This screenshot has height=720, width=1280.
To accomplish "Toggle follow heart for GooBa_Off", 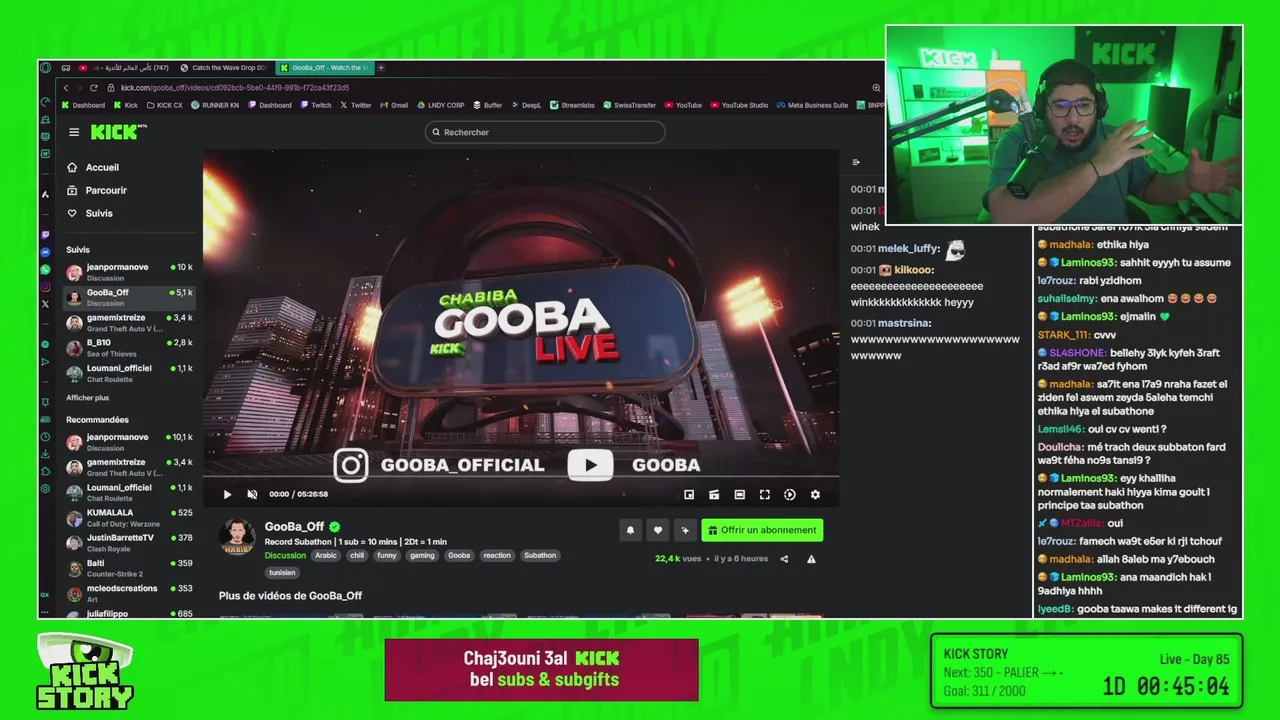I will [657, 530].
